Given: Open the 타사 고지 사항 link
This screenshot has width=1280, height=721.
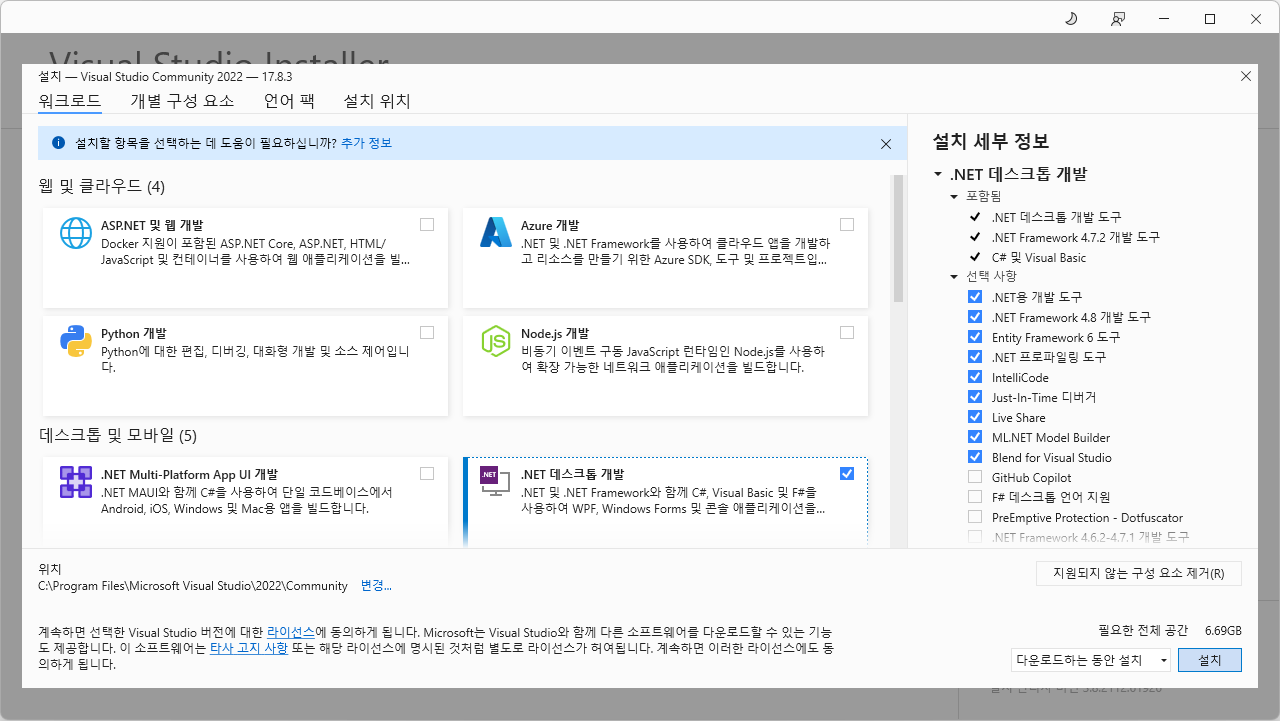Looking at the screenshot, I should coord(249,648).
